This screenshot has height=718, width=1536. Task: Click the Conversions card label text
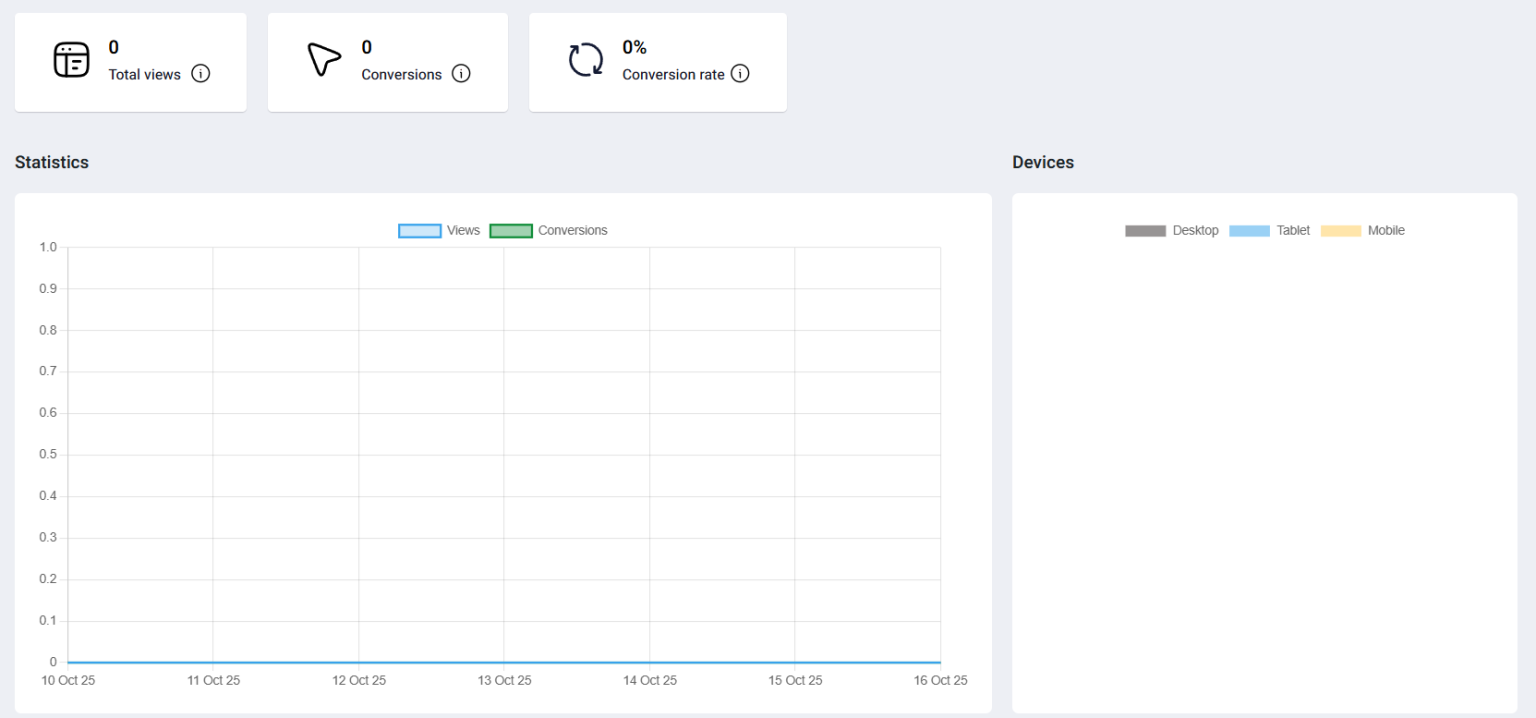[401, 75]
